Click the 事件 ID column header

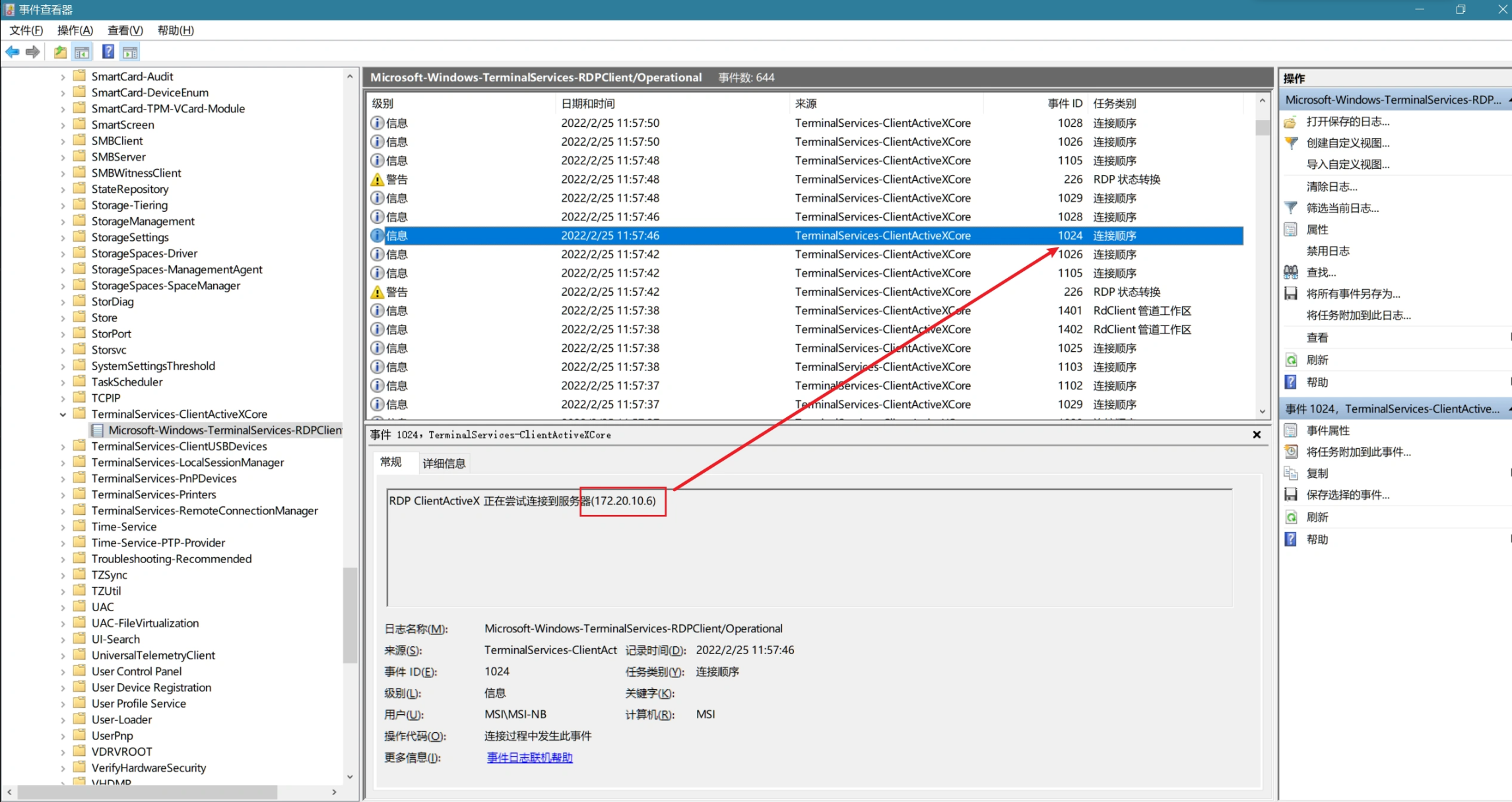pos(1064,104)
